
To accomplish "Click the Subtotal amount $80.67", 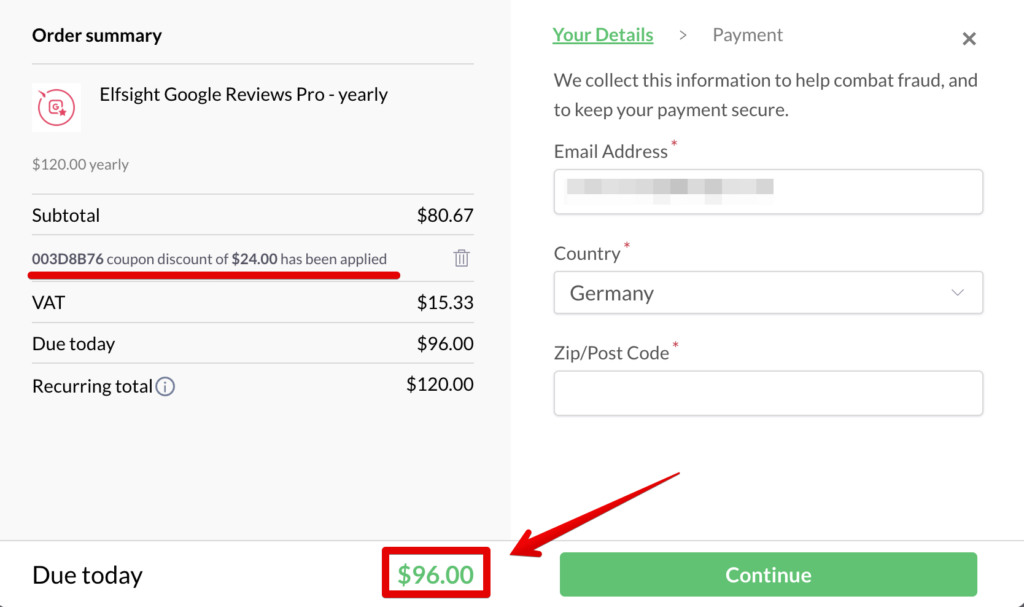I will click(x=445, y=214).
